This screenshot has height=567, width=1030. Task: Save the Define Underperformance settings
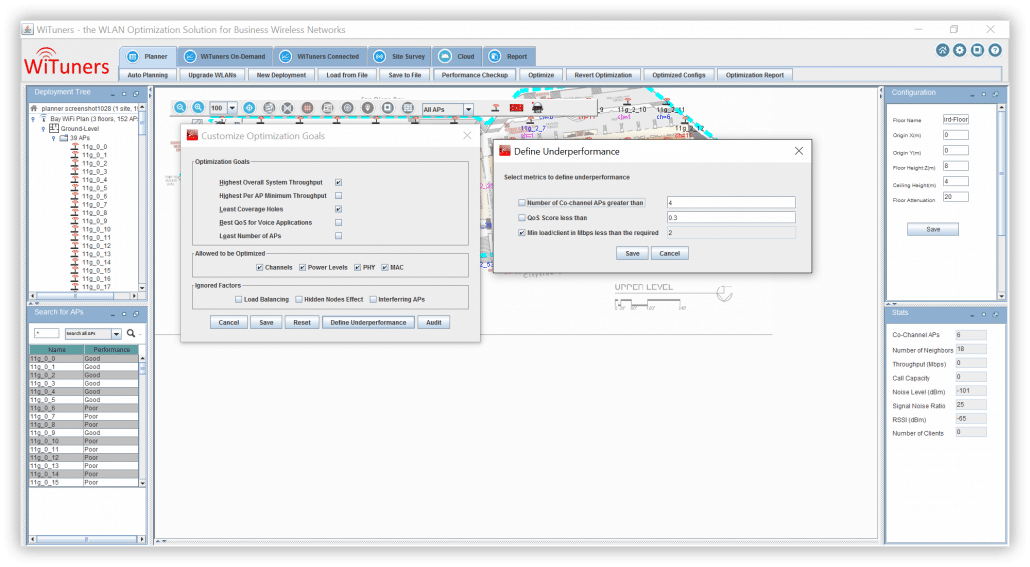[633, 254]
